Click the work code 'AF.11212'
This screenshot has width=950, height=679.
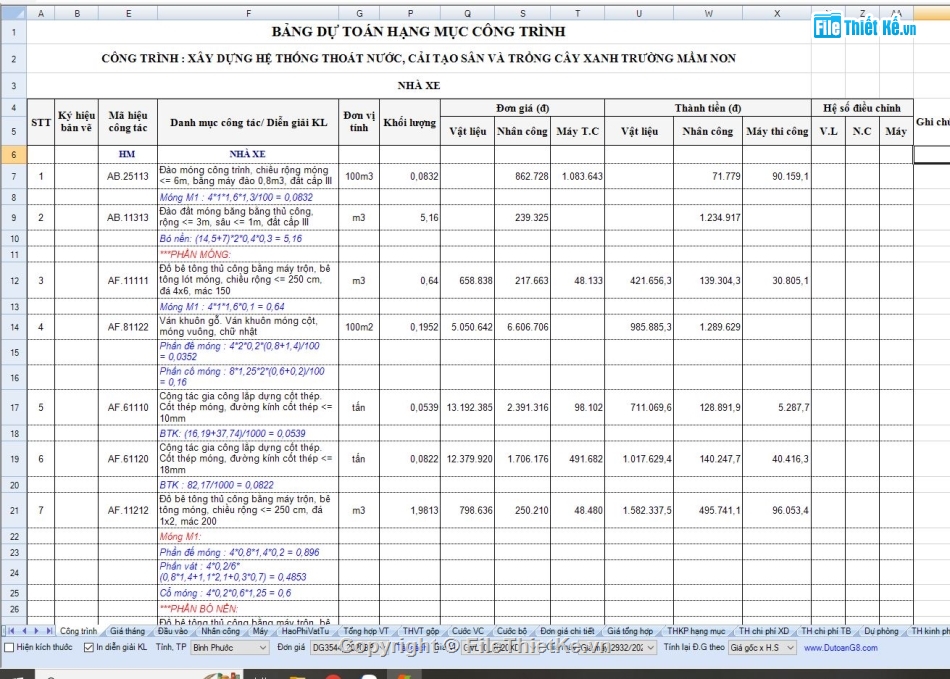128,511
